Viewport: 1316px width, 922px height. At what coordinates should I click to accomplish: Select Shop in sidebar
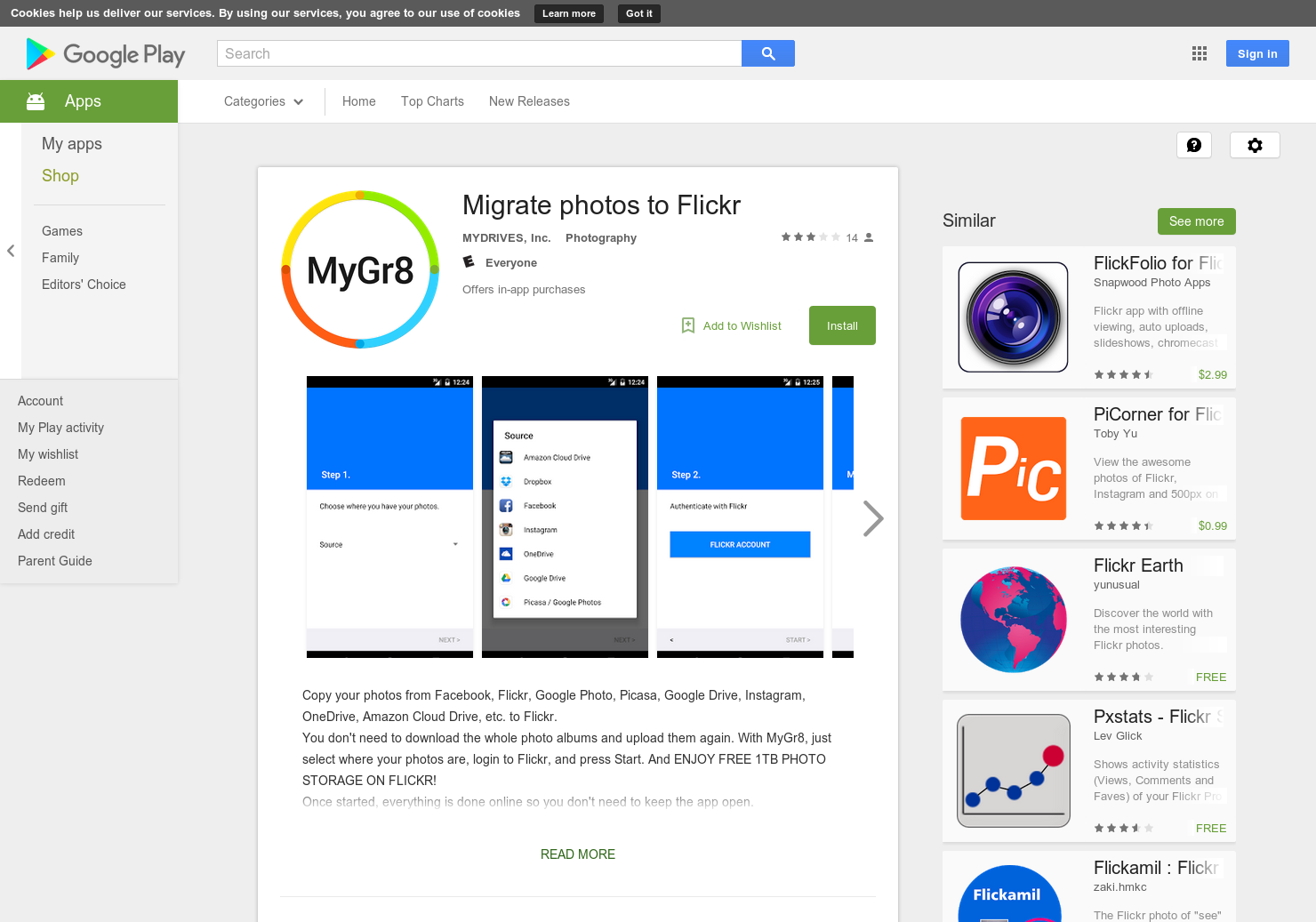coord(60,176)
